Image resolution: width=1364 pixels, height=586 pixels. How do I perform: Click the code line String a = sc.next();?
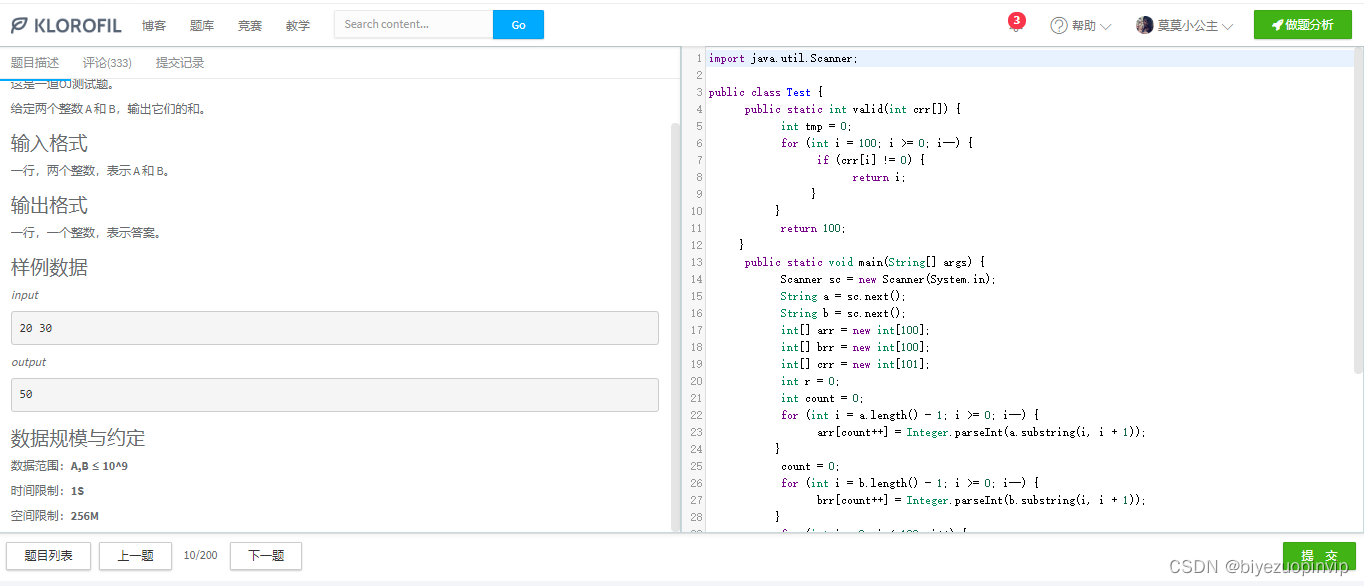pyautogui.click(x=843, y=296)
